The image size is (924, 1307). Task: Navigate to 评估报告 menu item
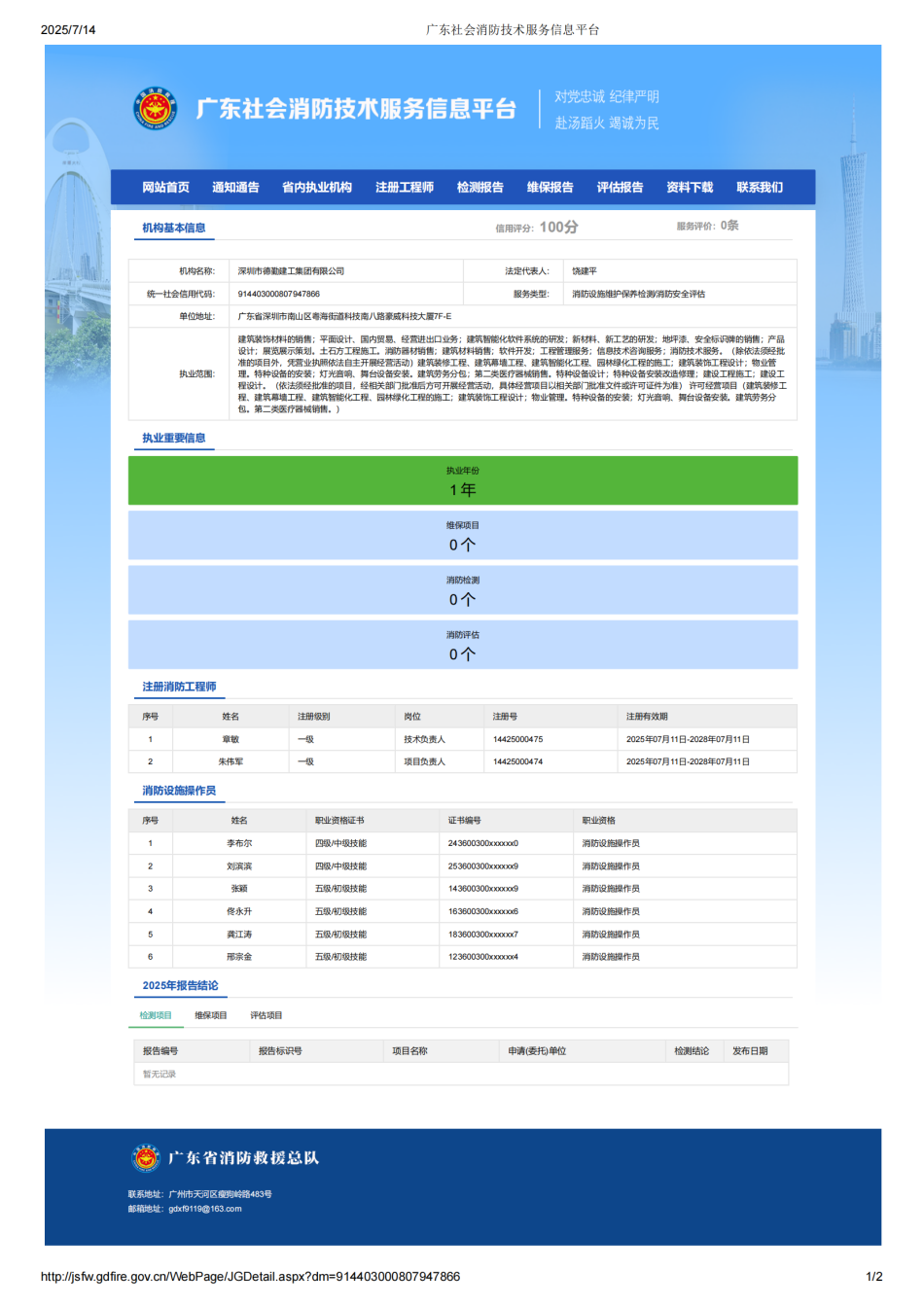[x=621, y=188]
